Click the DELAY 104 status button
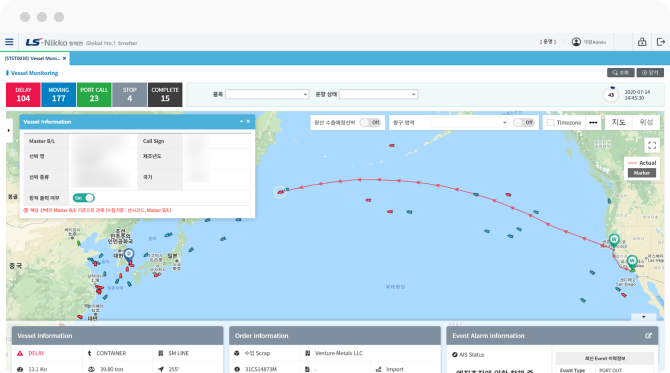The image size is (670, 373). tap(23, 94)
